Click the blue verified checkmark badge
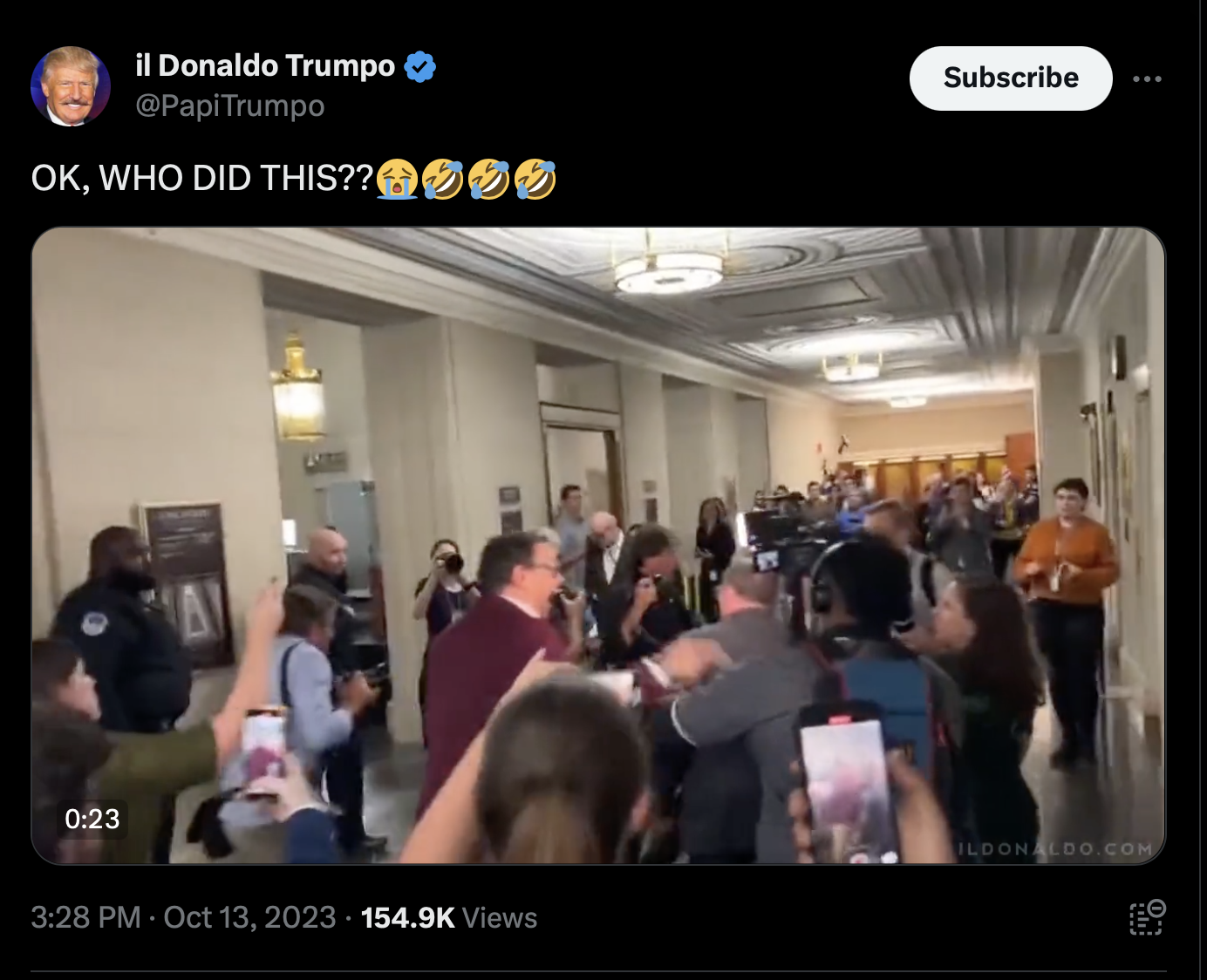The image size is (1207, 980). click(x=420, y=66)
